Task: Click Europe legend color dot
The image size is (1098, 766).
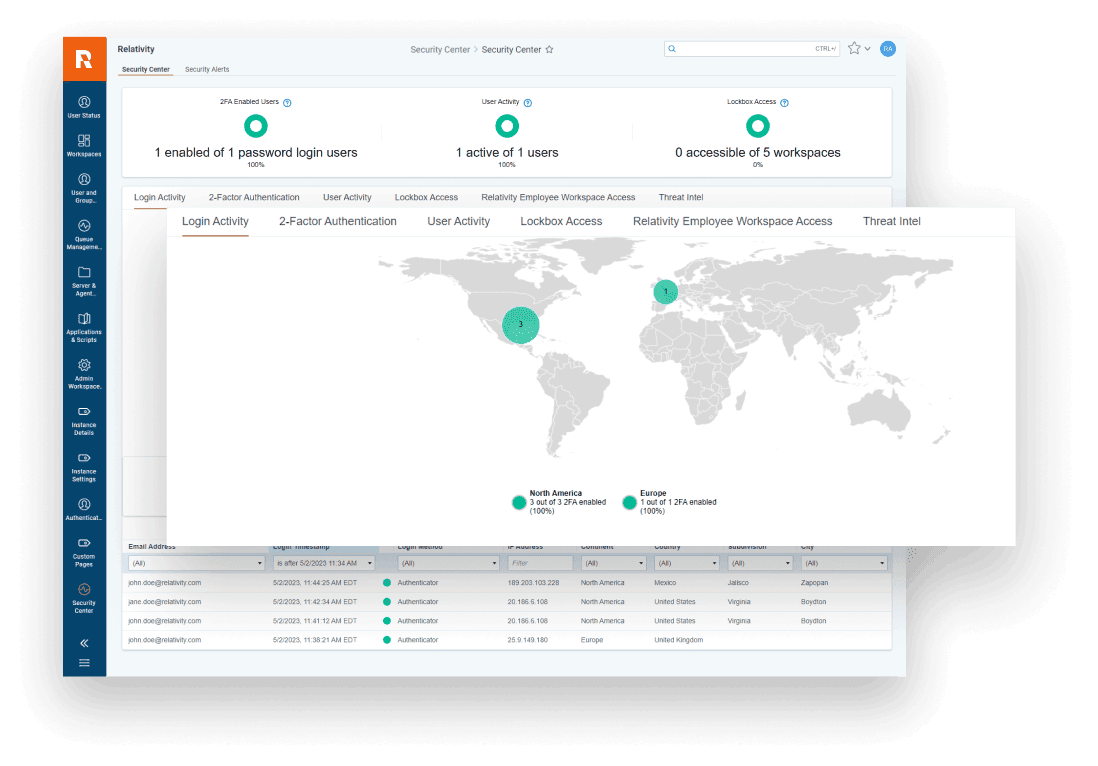Action: (630, 502)
